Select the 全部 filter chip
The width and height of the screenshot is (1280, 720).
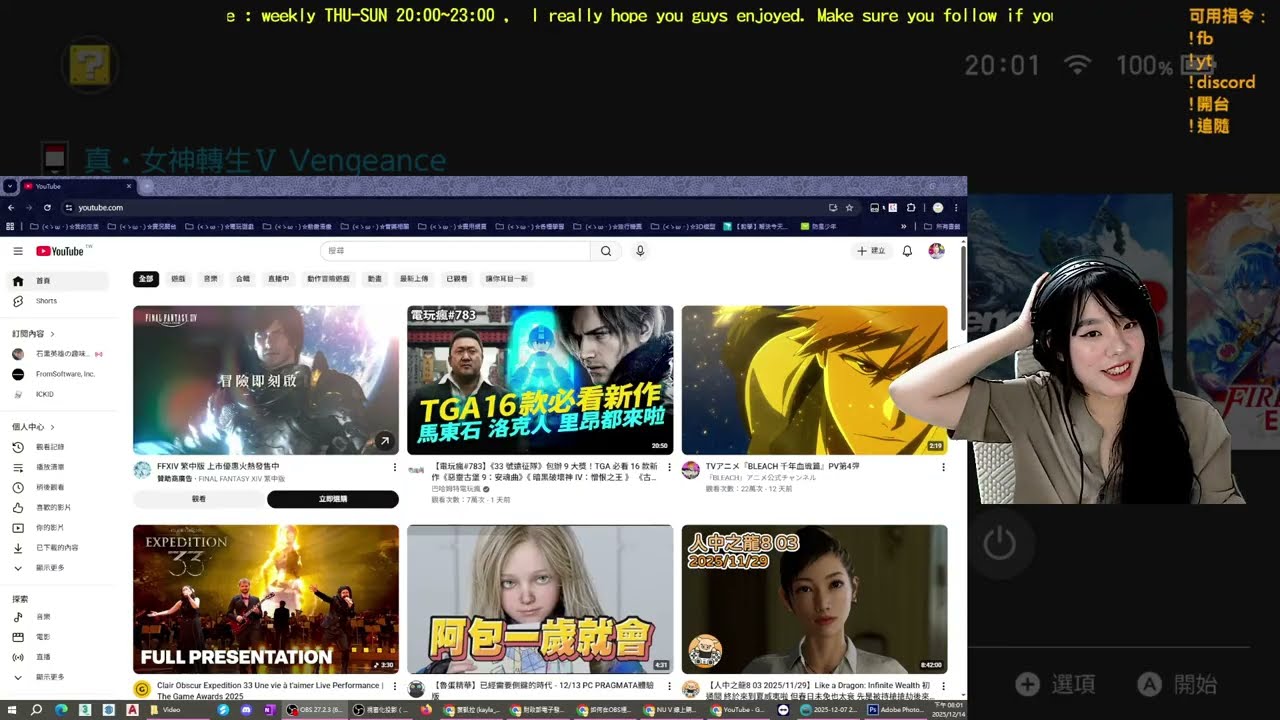click(x=146, y=279)
